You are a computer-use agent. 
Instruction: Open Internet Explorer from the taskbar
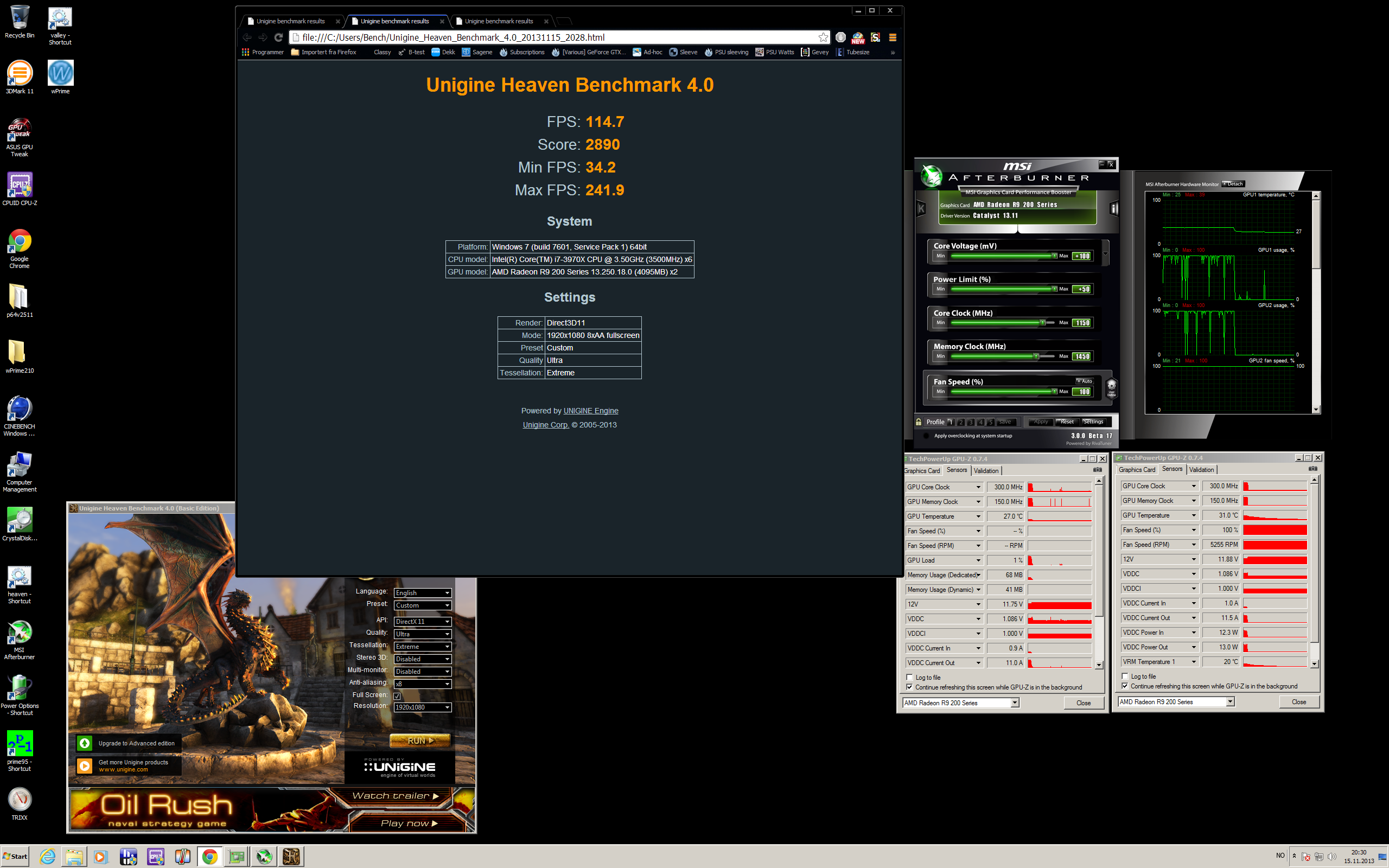click(48, 857)
